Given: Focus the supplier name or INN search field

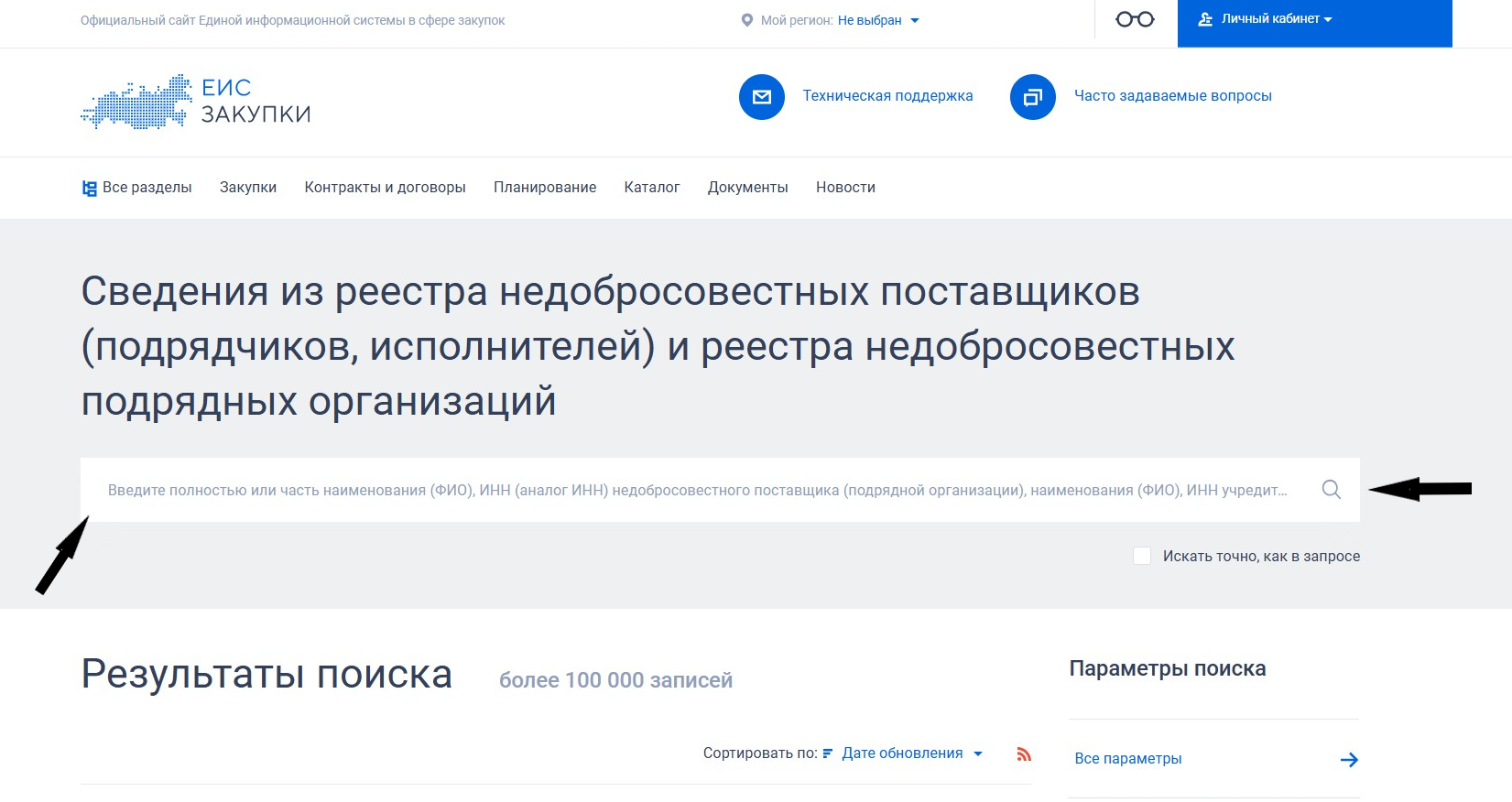Looking at the screenshot, I should [696, 490].
